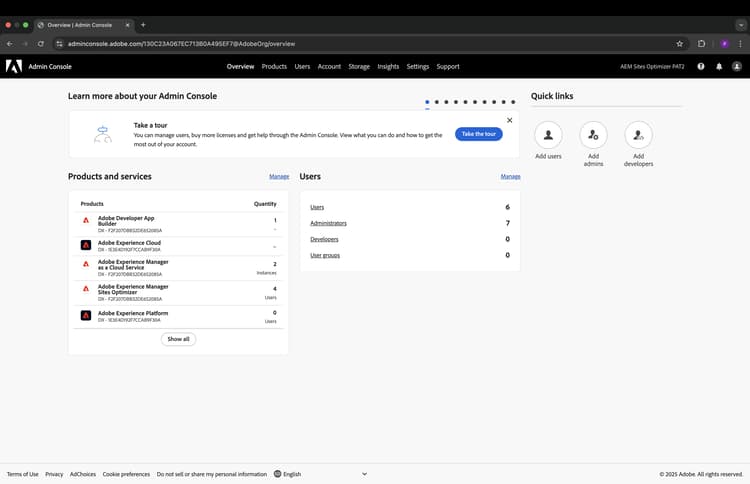The height and width of the screenshot is (484, 750).
Task: Open the browser extensions puzzle icon
Action: pyautogui.click(x=701, y=44)
